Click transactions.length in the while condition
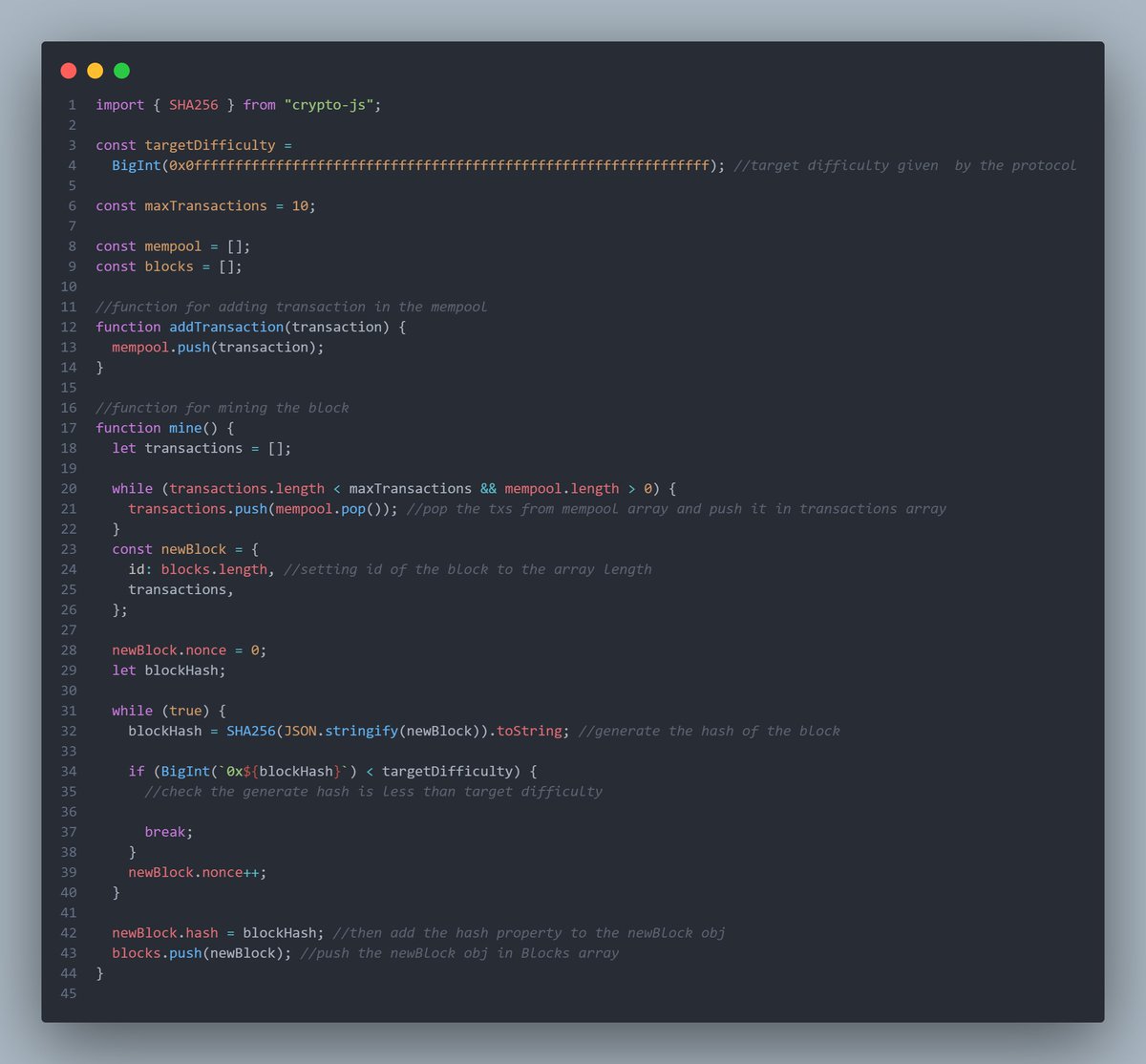Screen dimensions: 1146x1064 (x=246, y=488)
